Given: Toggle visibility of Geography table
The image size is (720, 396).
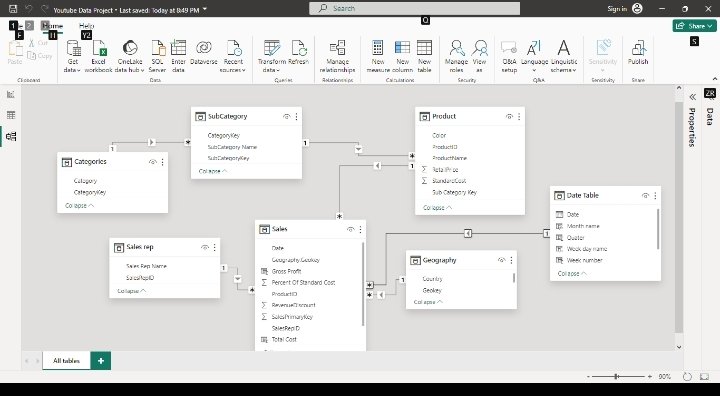Looking at the screenshot, I should tap(501, 260).
